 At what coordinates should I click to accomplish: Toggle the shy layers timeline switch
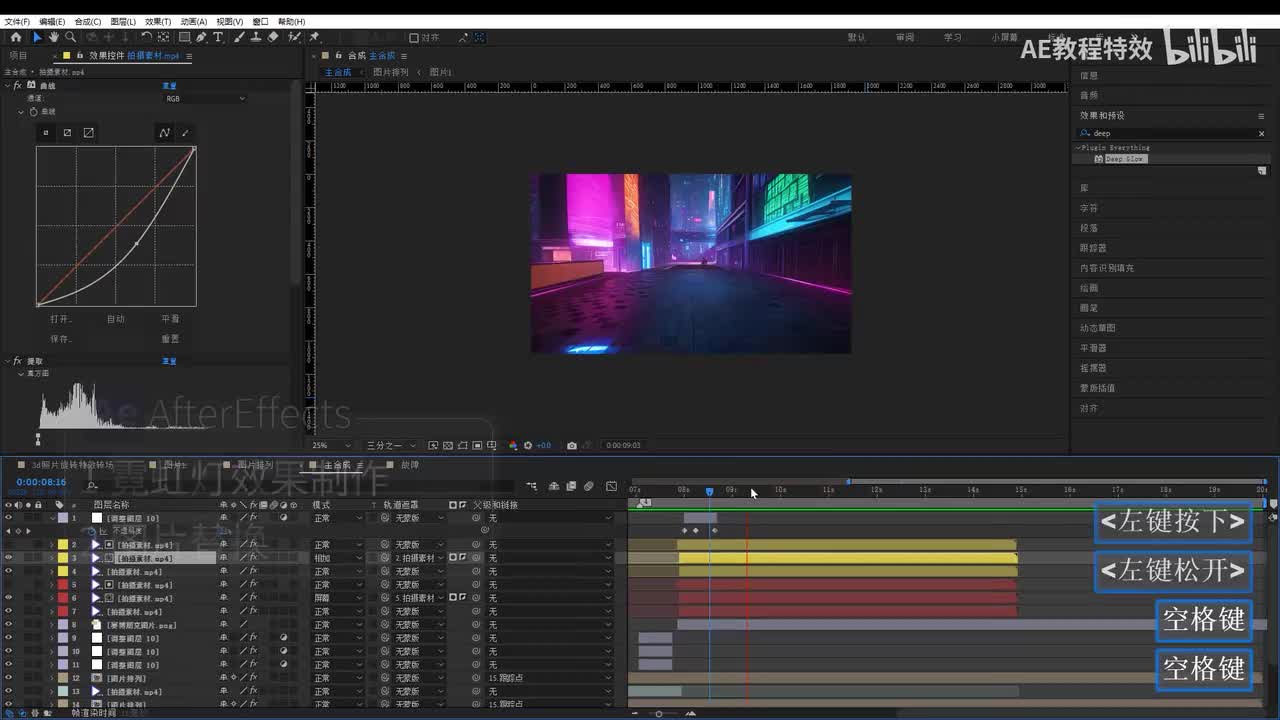click(553, 486)
